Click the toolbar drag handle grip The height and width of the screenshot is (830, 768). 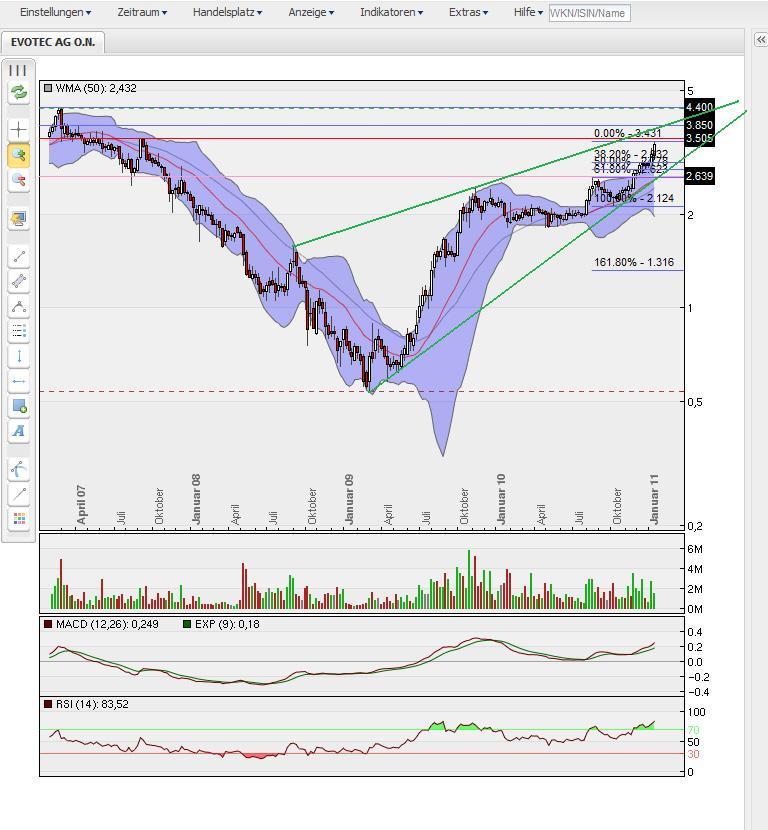(17, 70)
